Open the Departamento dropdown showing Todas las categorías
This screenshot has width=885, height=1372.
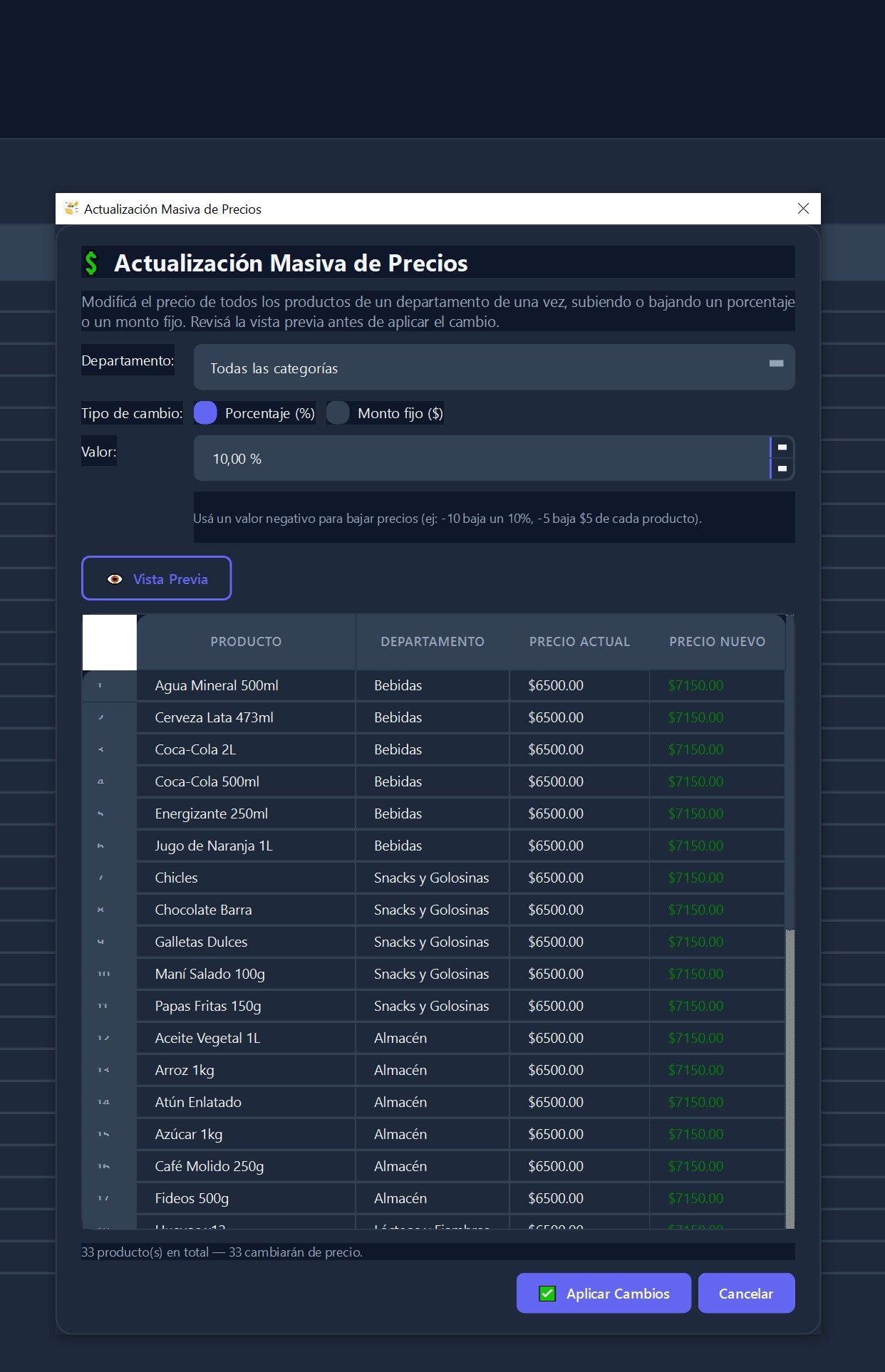tap(494, 368)
